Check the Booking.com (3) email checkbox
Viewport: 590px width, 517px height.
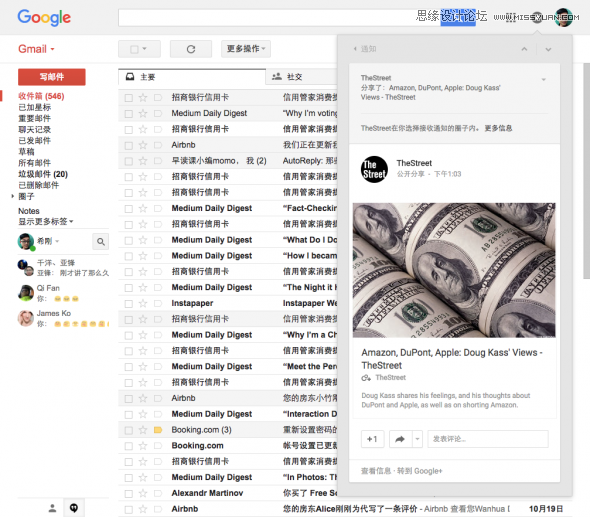click(129, 430)
